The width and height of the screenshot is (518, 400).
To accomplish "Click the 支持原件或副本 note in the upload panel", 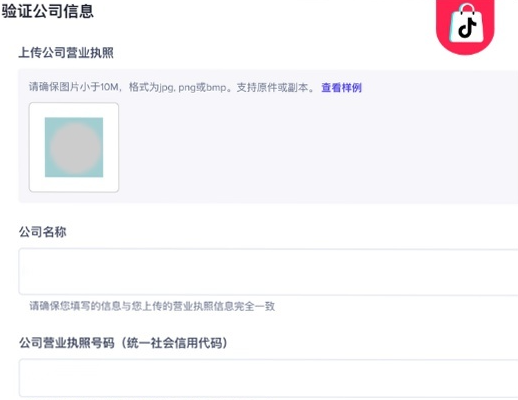I will pos(275,88).
